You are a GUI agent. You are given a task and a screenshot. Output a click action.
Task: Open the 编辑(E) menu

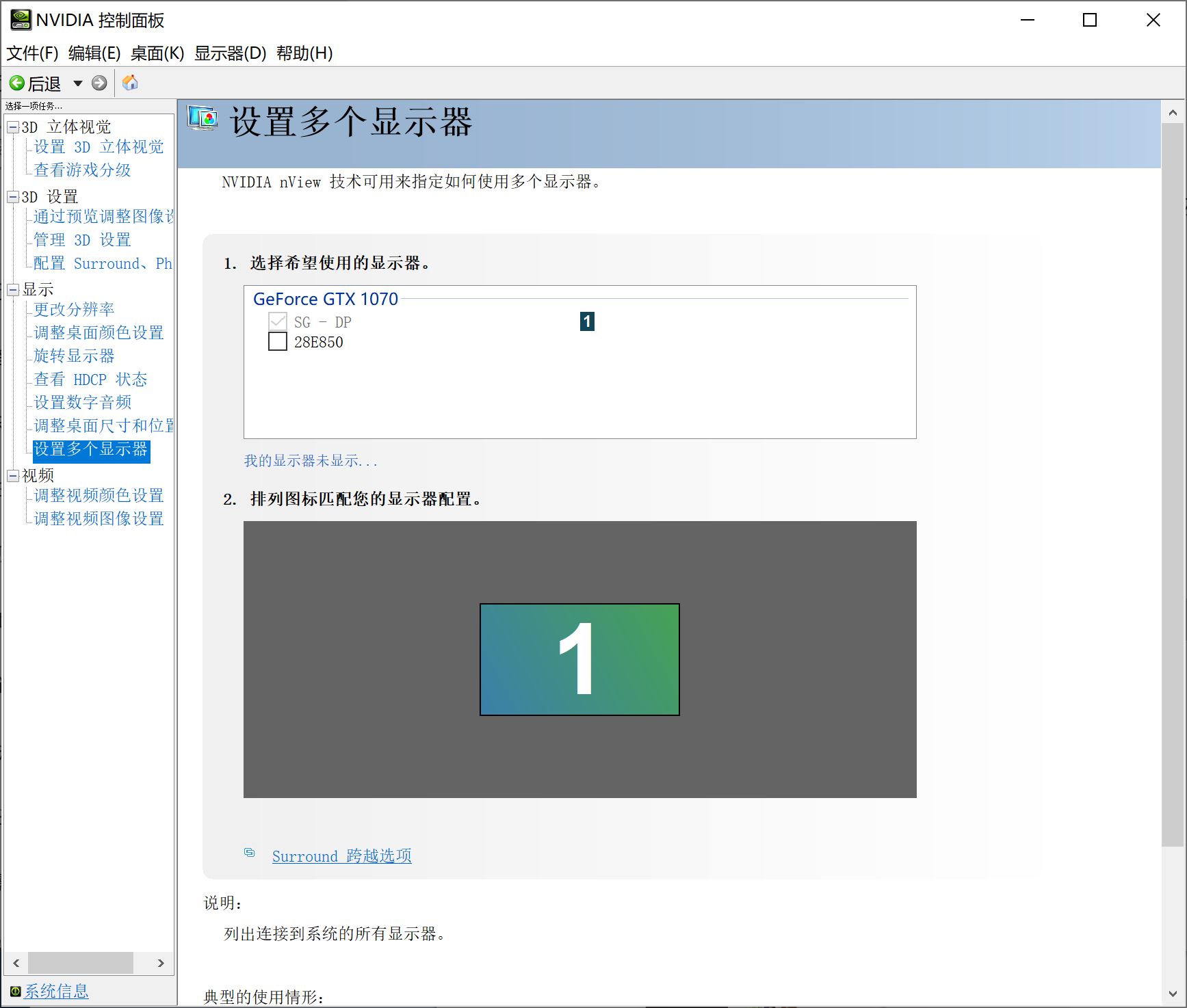[94, 53]
